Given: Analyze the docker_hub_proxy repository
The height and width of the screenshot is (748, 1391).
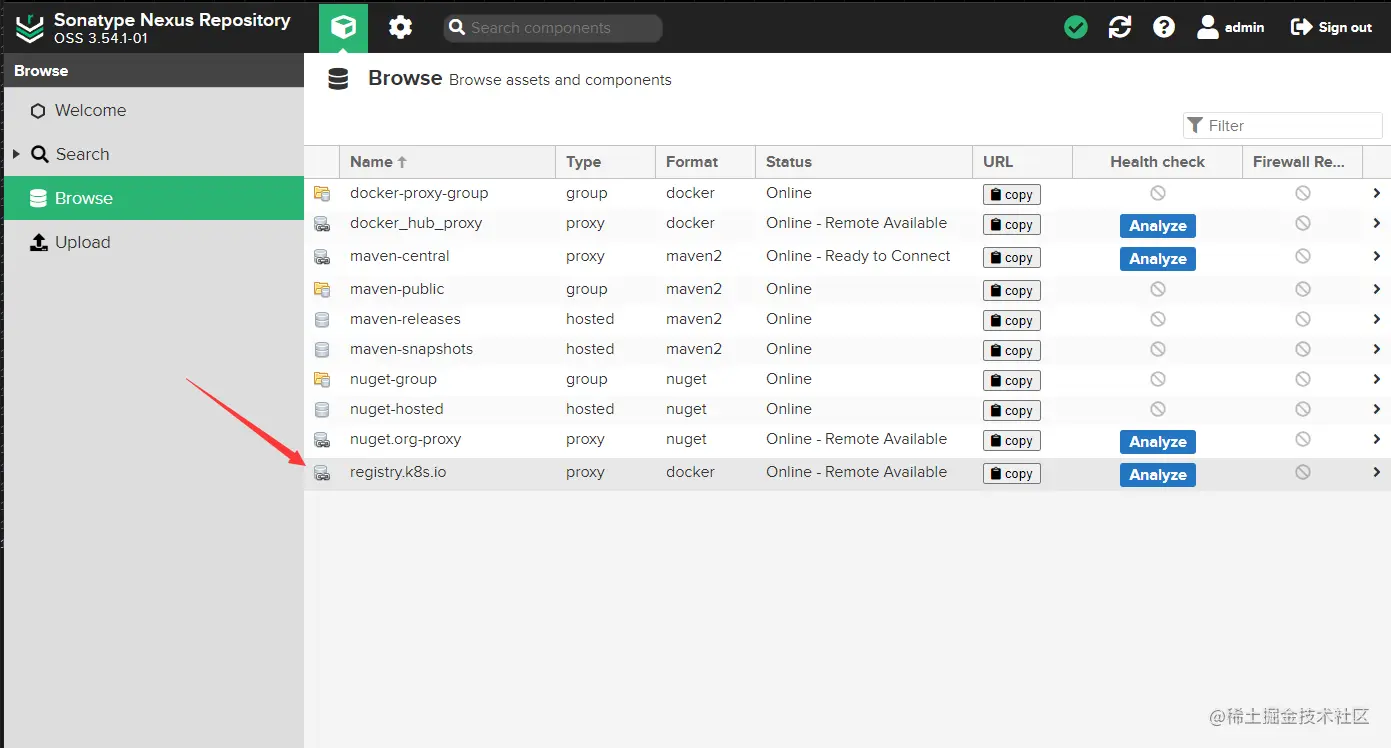Looking at the screenshot, I should pos(1157,226).
